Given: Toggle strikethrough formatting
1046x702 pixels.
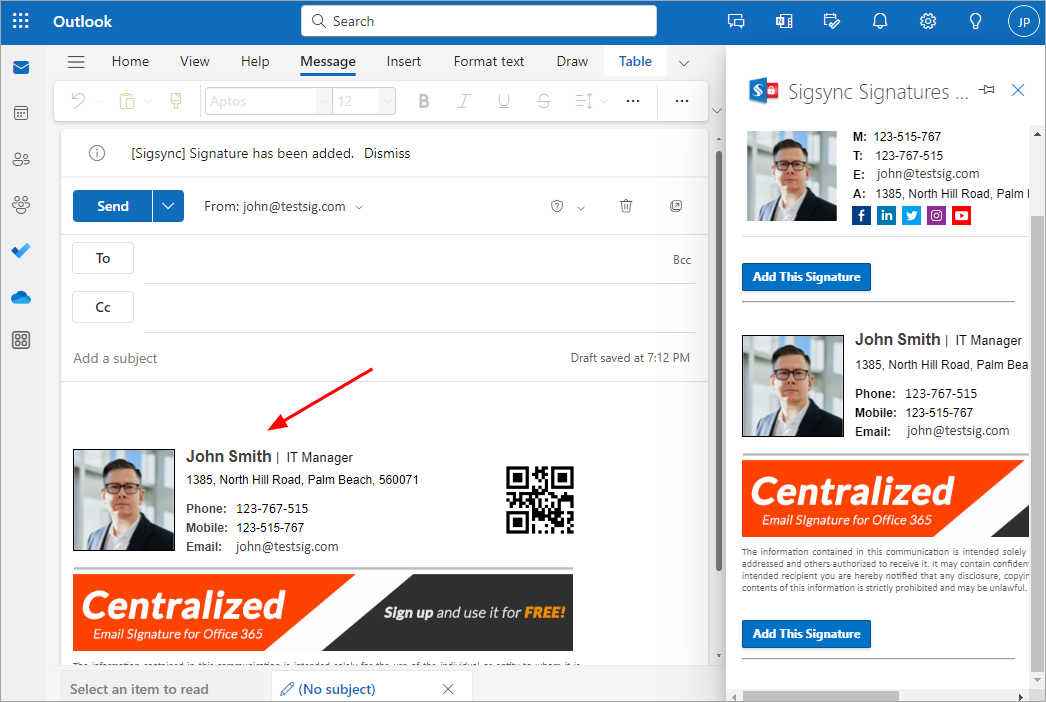Looking at the screenshot, I should 543,101.
